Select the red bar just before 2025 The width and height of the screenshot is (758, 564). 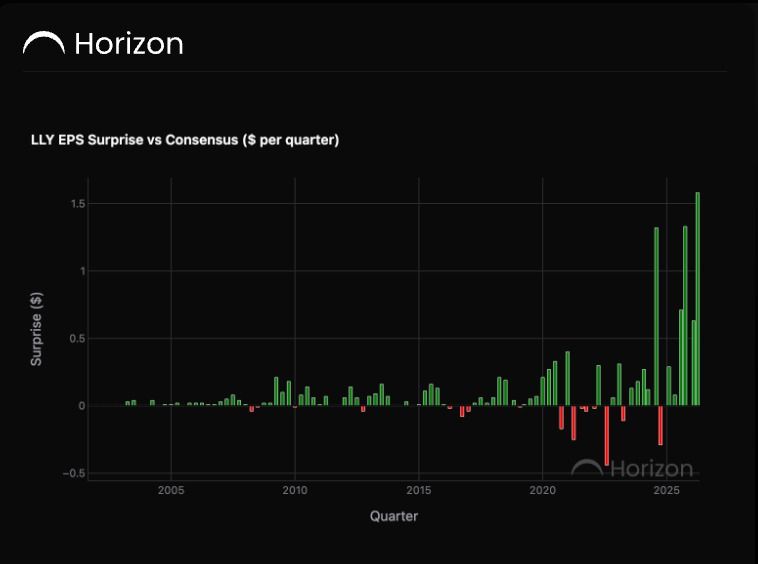660,425
